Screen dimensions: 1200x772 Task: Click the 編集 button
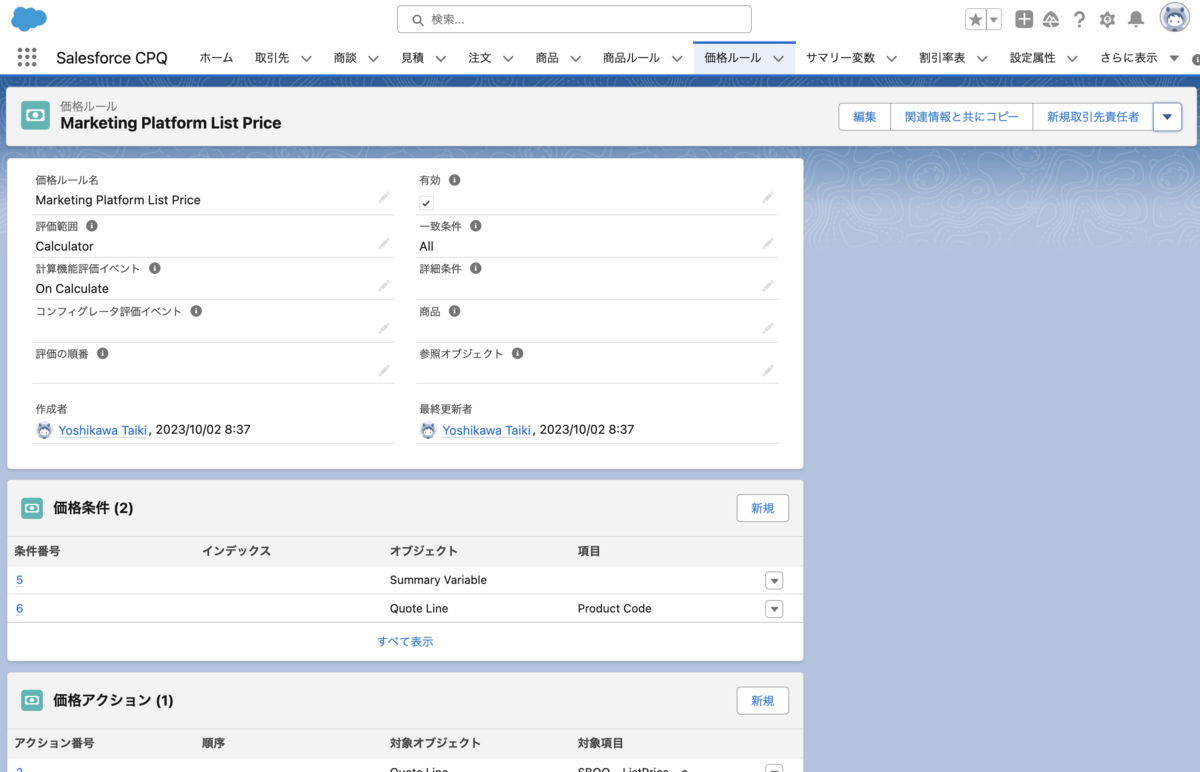(x=863, y=116)
